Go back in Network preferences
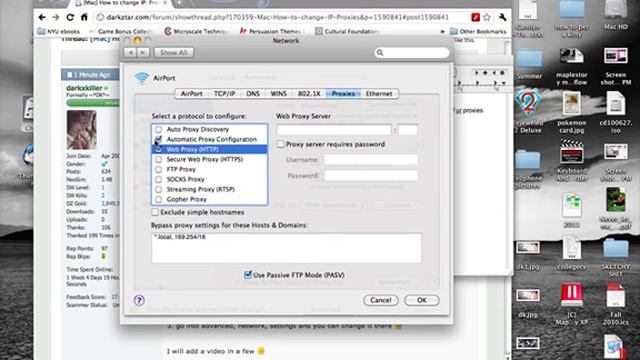 tap(130, 53)
